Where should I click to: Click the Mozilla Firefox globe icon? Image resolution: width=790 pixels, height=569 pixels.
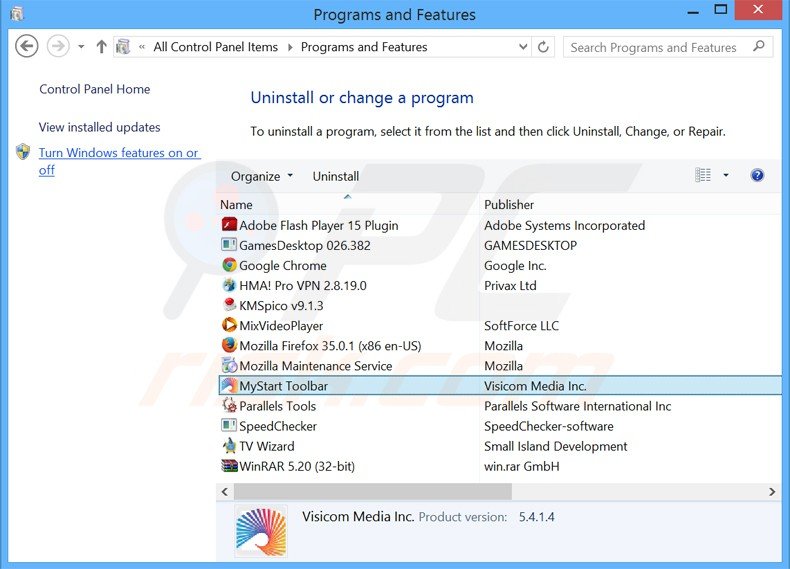229,345
